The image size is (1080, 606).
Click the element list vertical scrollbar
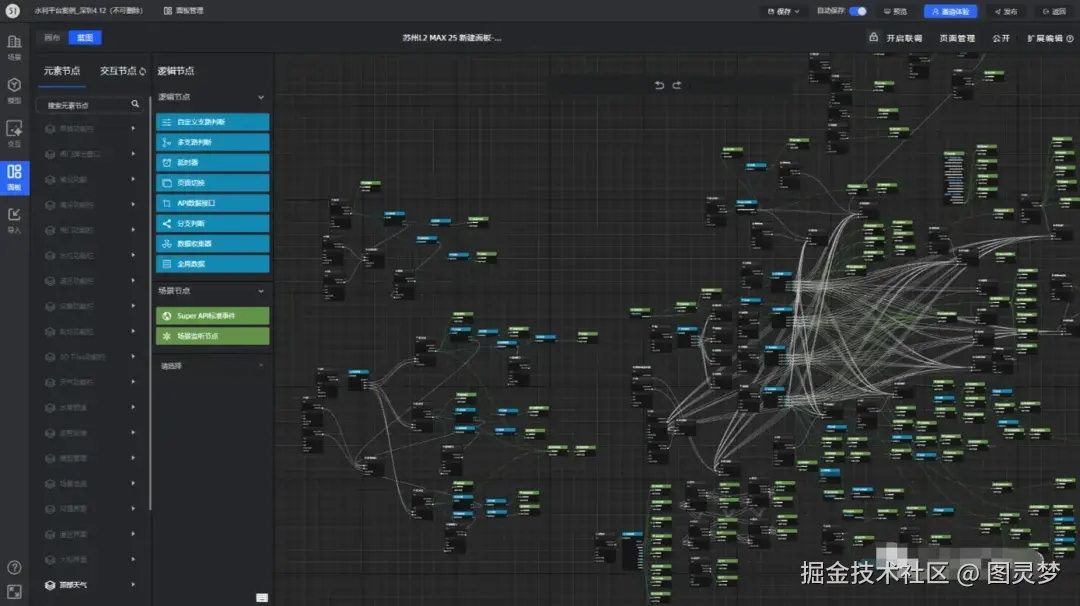pyautogui.click(x=150, y=303)
